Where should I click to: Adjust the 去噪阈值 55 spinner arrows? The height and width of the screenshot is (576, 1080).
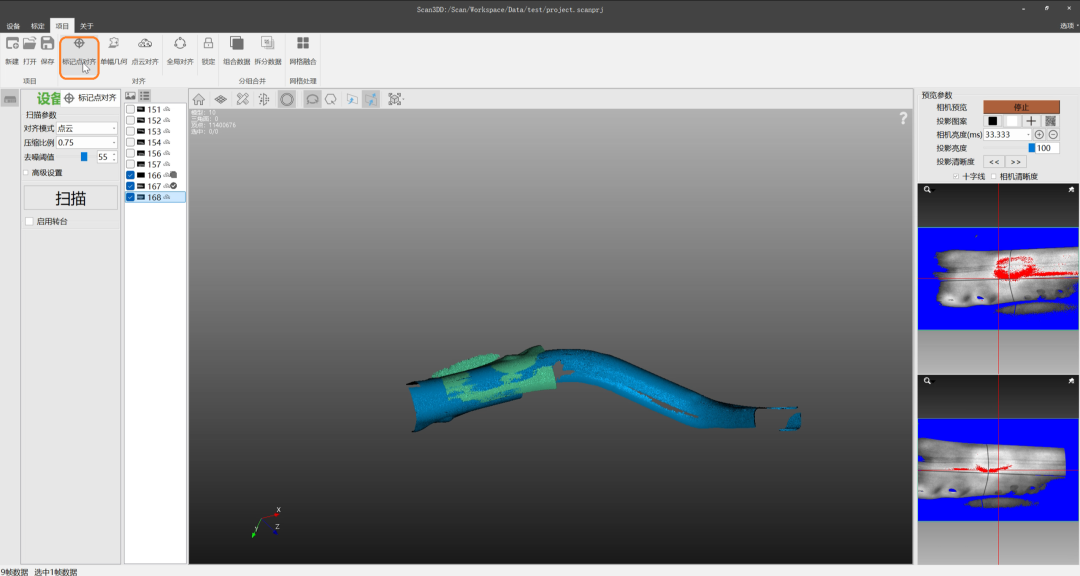tap(114, 157)
